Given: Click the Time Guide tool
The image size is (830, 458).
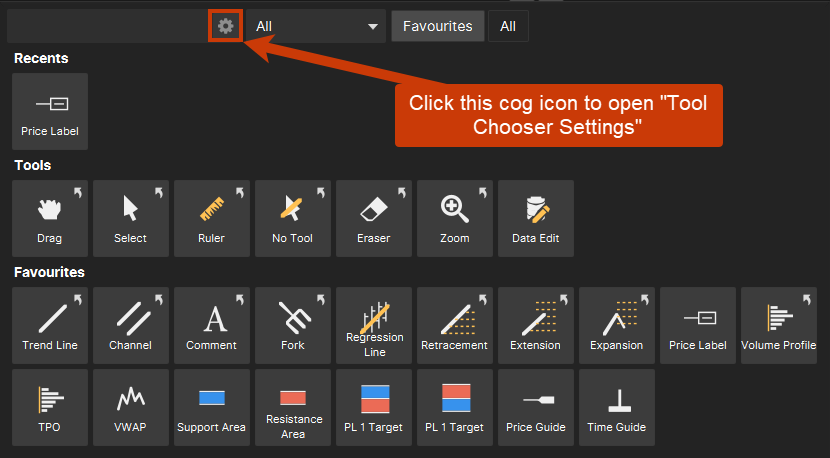Looking at the screenshot, I should coord(616,407).
